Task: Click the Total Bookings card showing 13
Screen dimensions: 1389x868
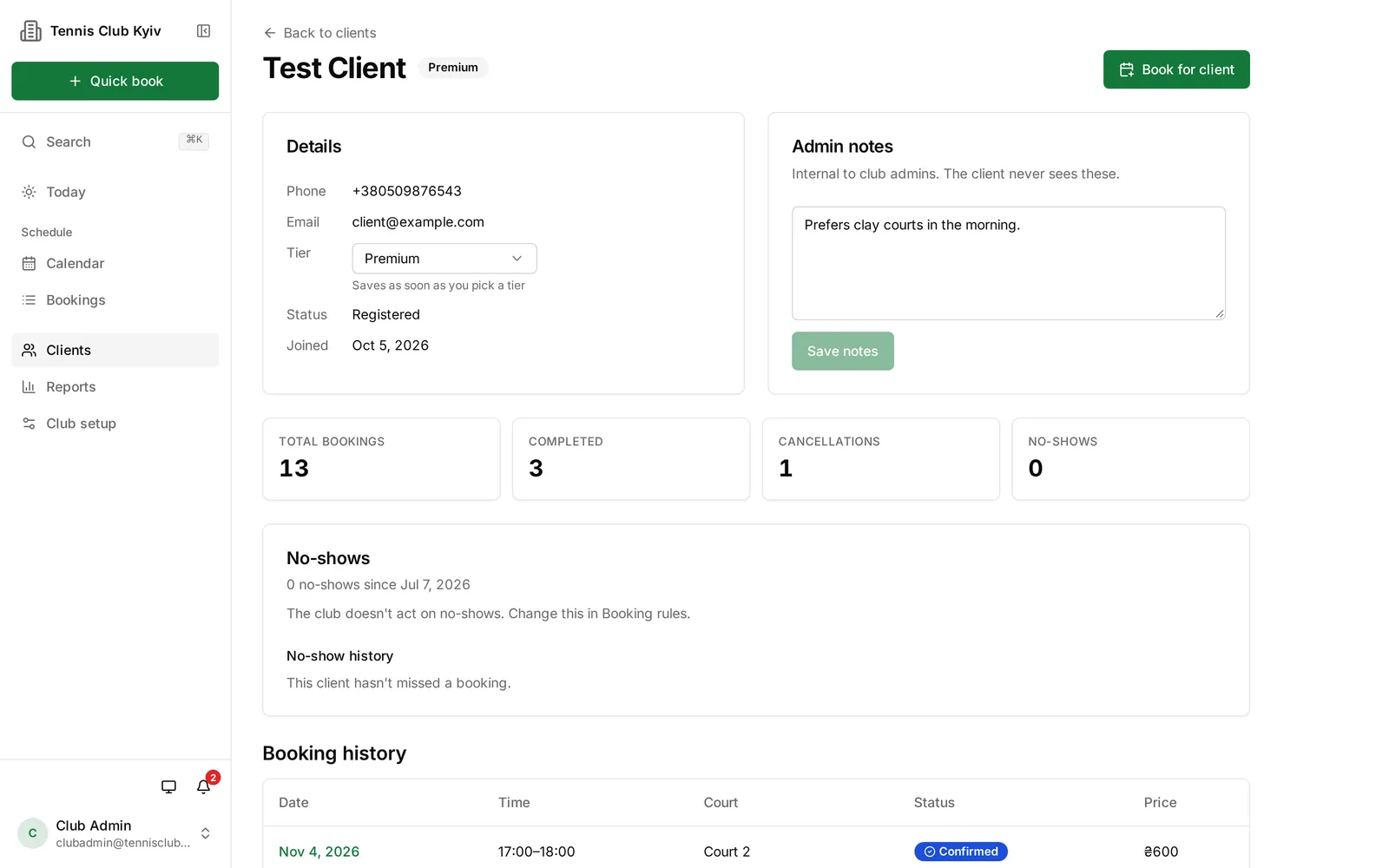Action: (381, 459)
